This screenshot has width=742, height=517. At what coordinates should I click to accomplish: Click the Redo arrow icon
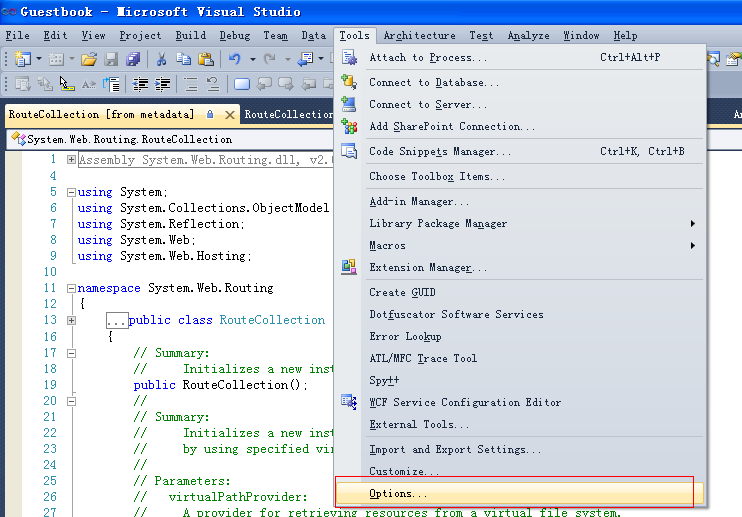click(x=270, y=59)
